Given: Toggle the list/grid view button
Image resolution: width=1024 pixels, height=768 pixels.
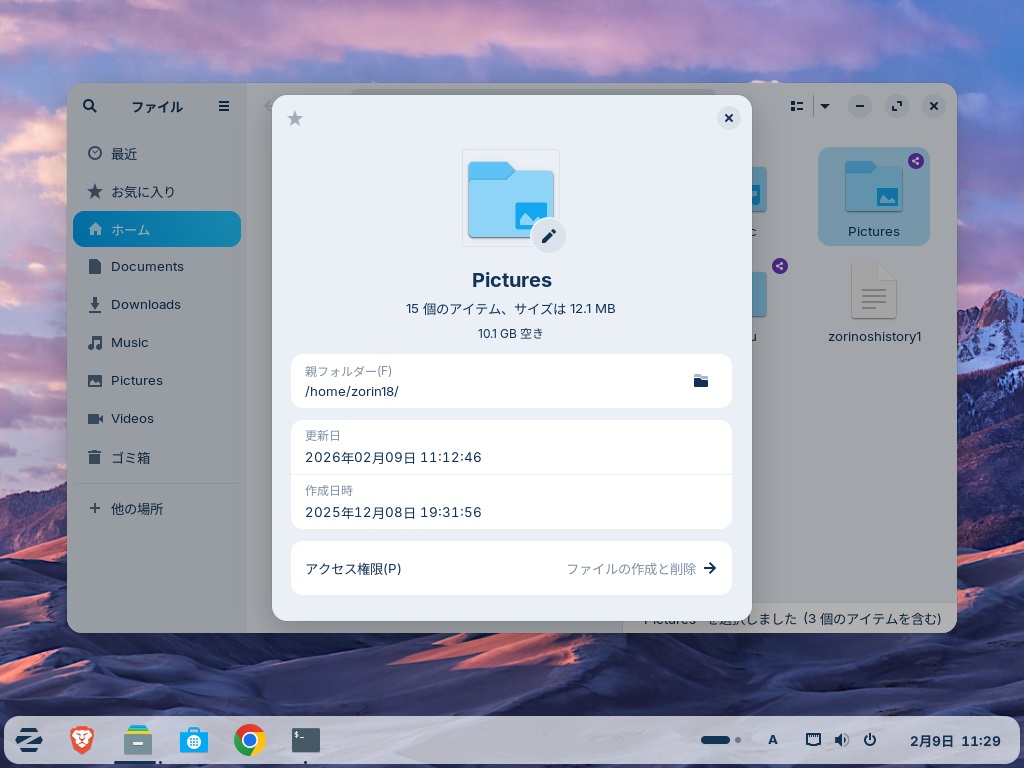Looking at the screenshot, I should click(797, 106).
